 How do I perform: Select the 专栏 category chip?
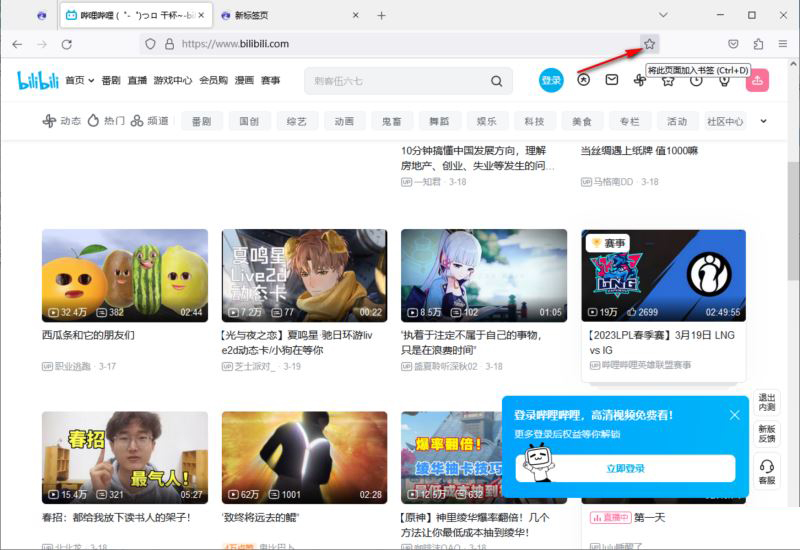coord(630,121)
